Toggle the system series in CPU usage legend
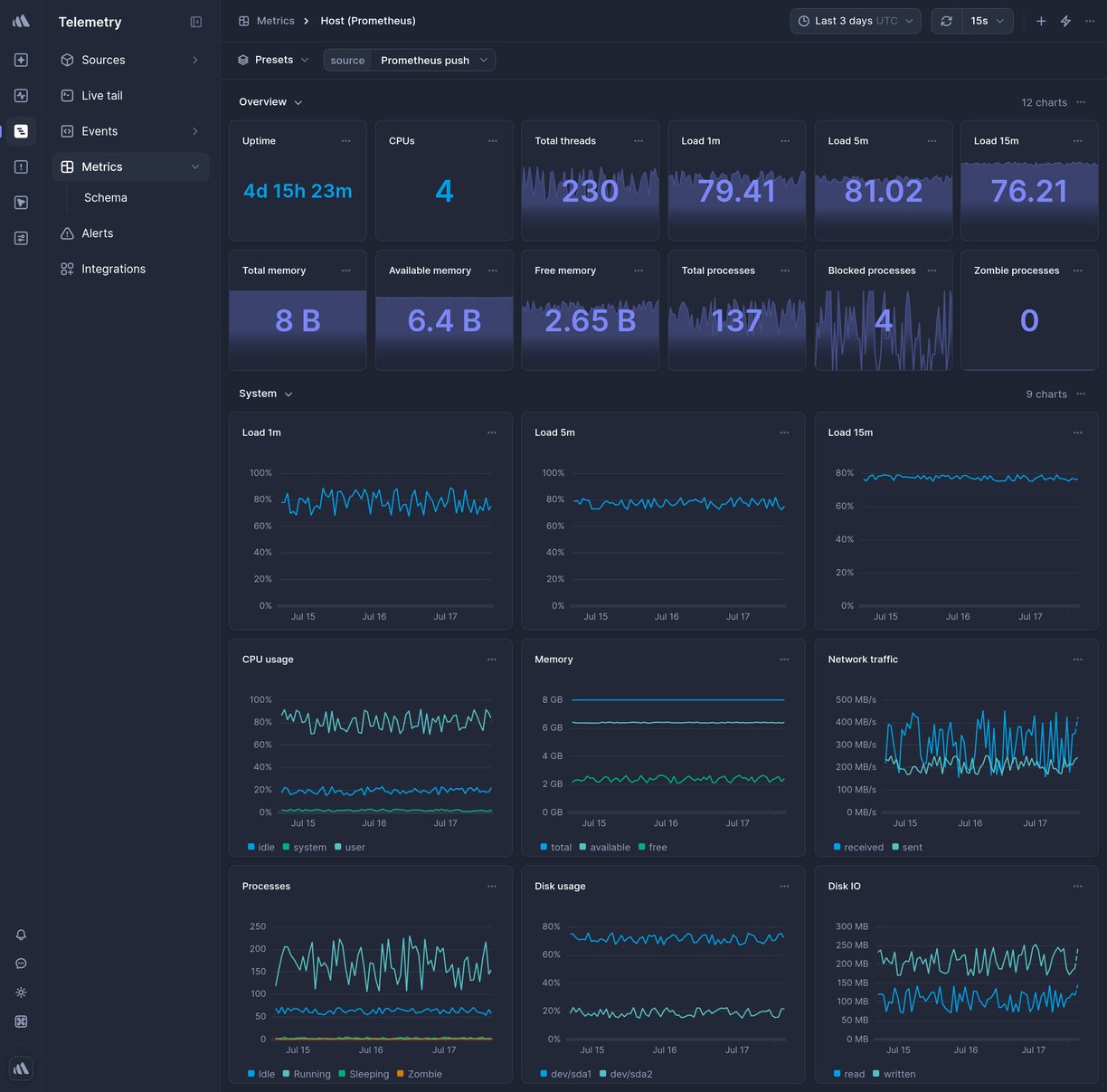 305,848
